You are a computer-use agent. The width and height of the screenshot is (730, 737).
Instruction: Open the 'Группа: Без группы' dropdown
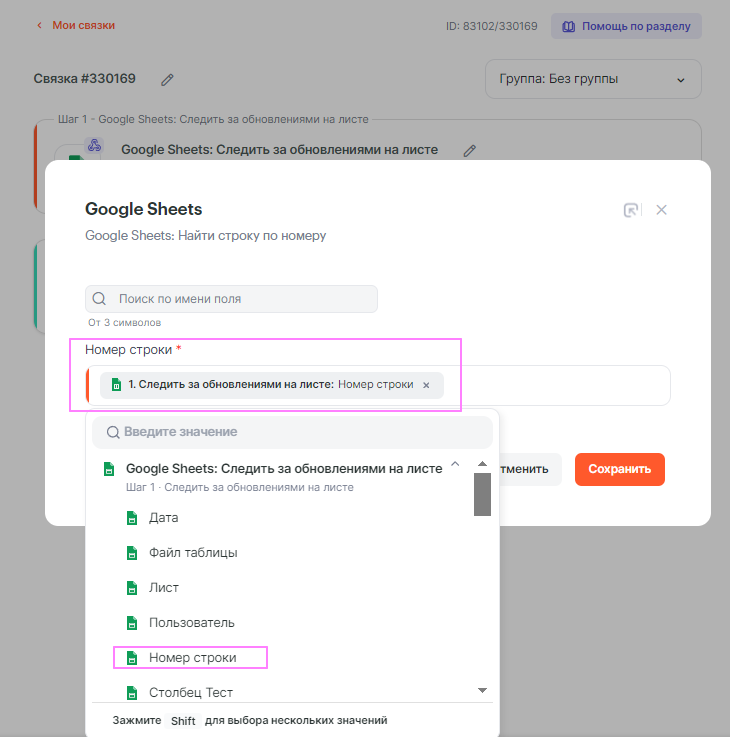pyautogui.click(x=593, y=79)
